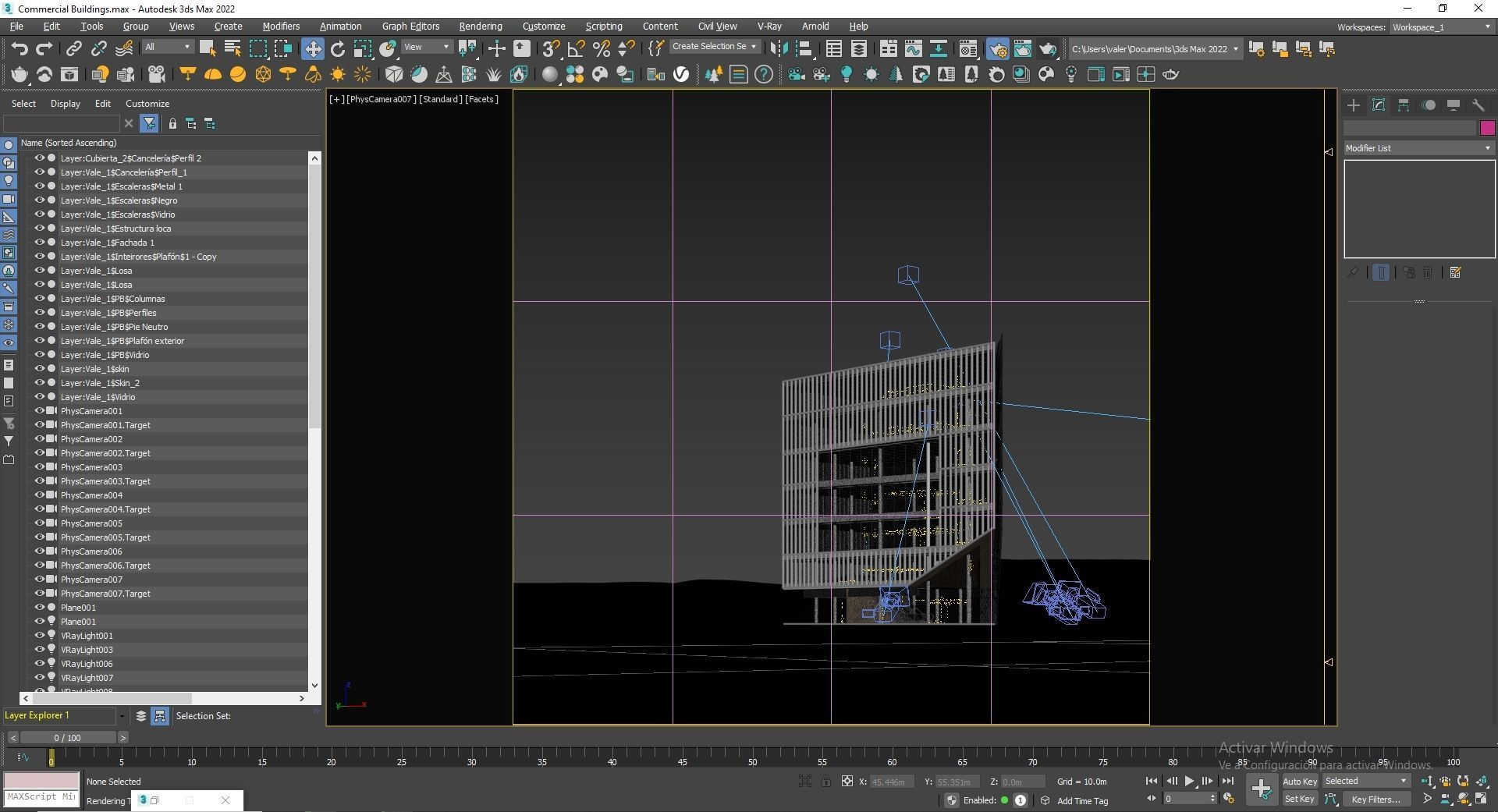Viewport: 1498px width, 812px height.
Task: Click the Render Production teapot icon
Action: pyautogui.click(x=1047, y=48)
